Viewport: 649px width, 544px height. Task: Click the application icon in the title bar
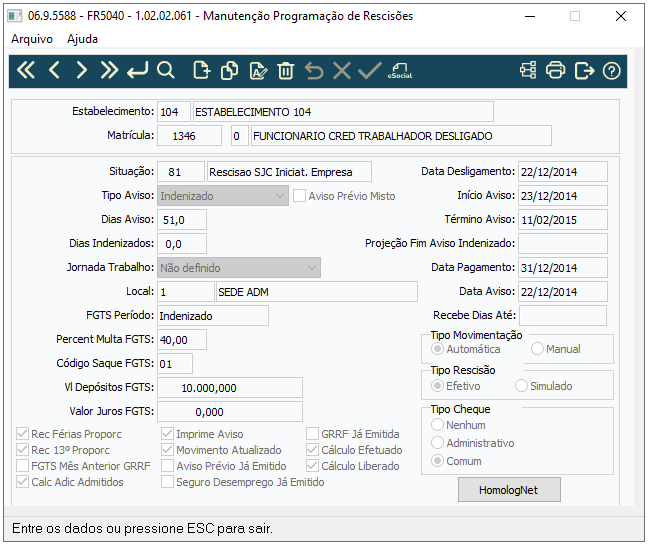pyautogui.click(x=15, y=16)
